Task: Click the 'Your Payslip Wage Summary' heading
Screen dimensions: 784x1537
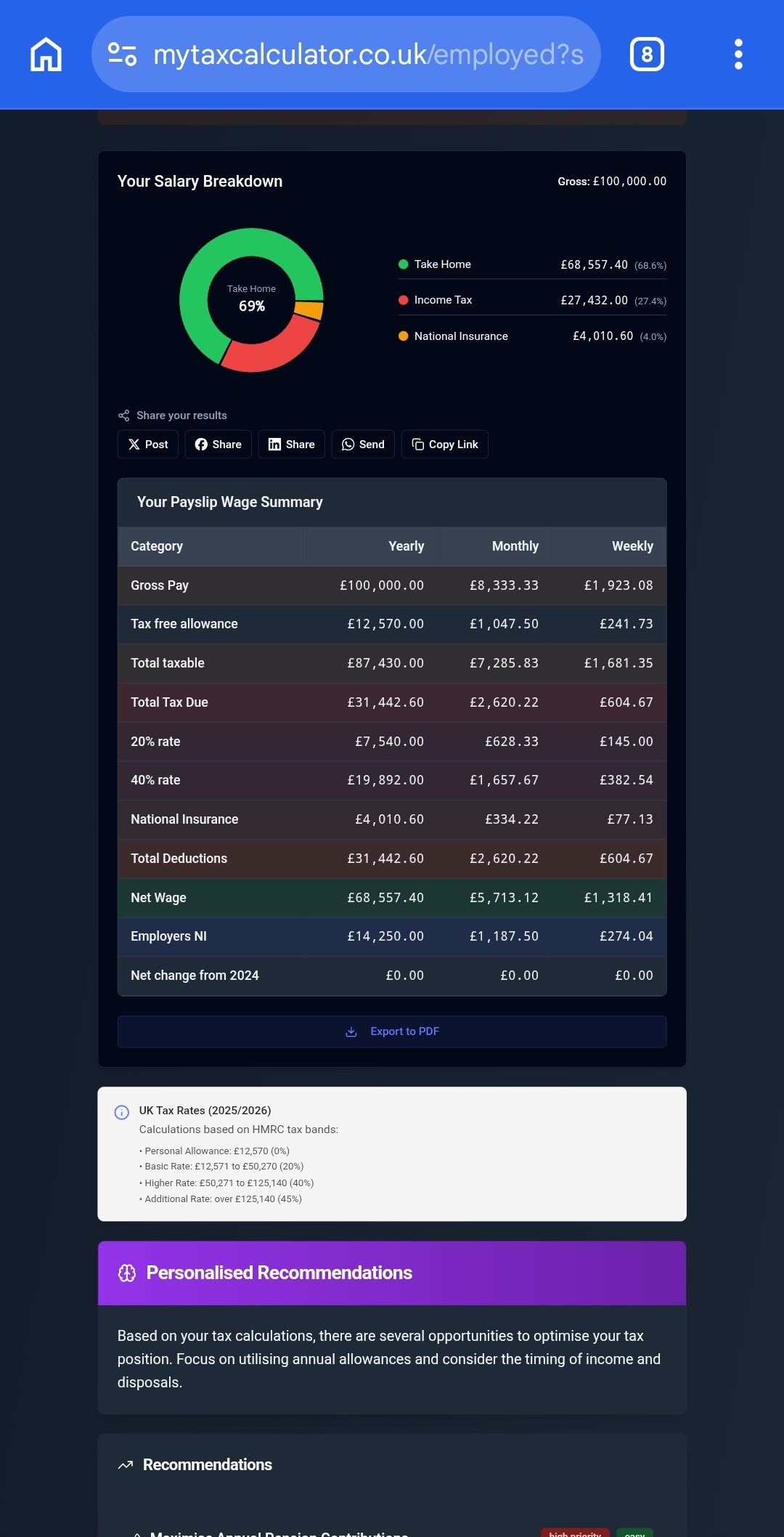Action: coord(230,502)
